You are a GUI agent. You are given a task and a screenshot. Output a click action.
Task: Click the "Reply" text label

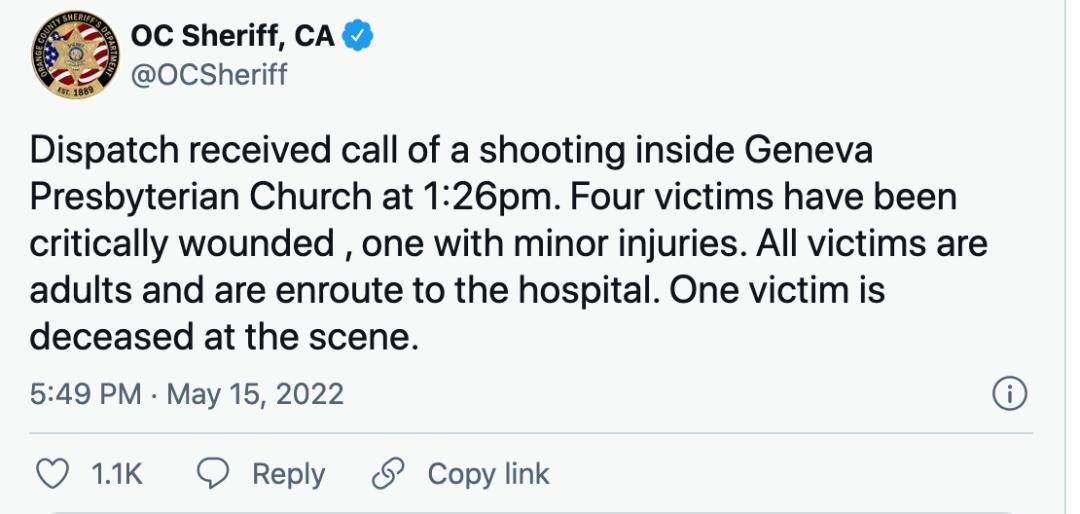[x=288, y=473]
